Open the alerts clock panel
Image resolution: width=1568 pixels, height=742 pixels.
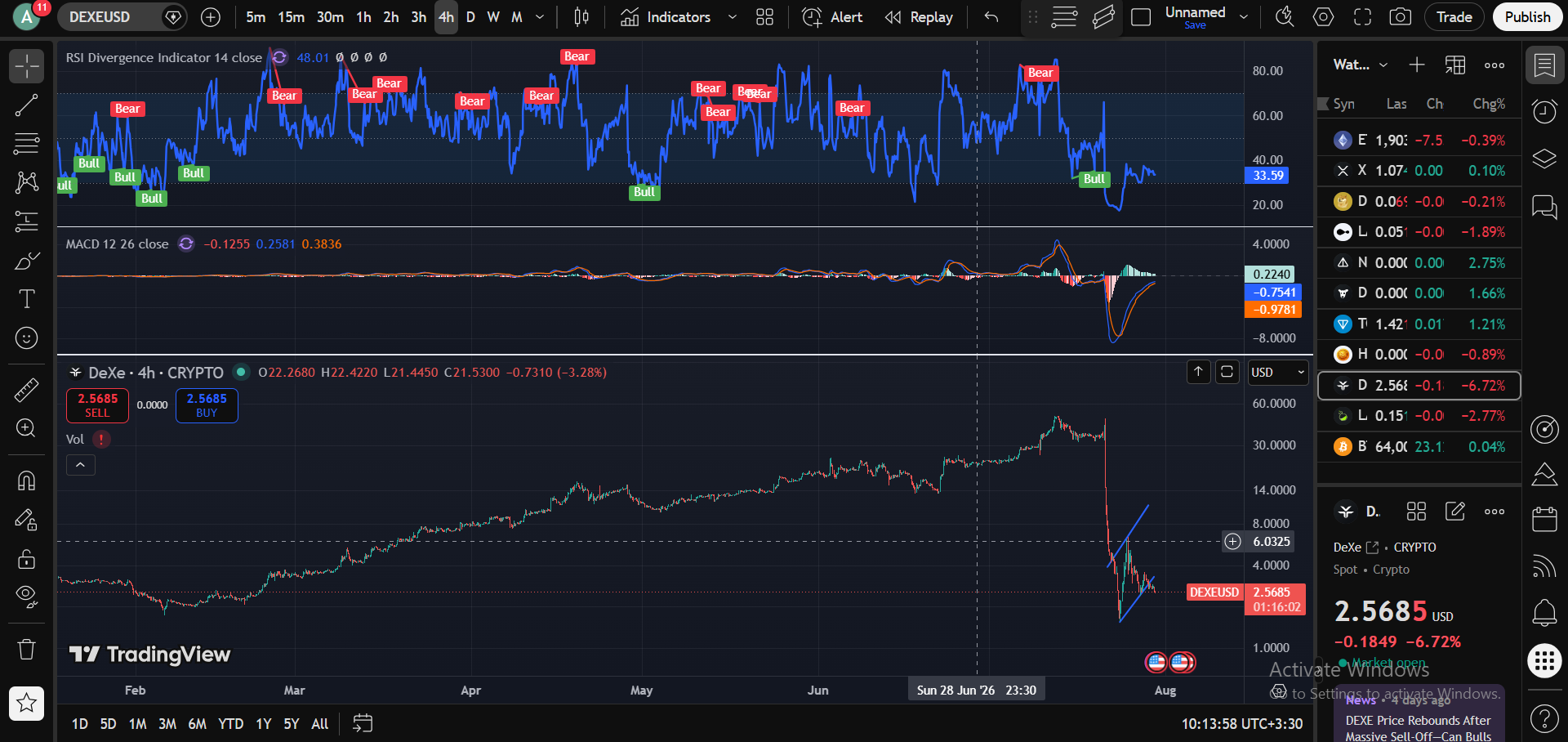tap(1544, 111)
